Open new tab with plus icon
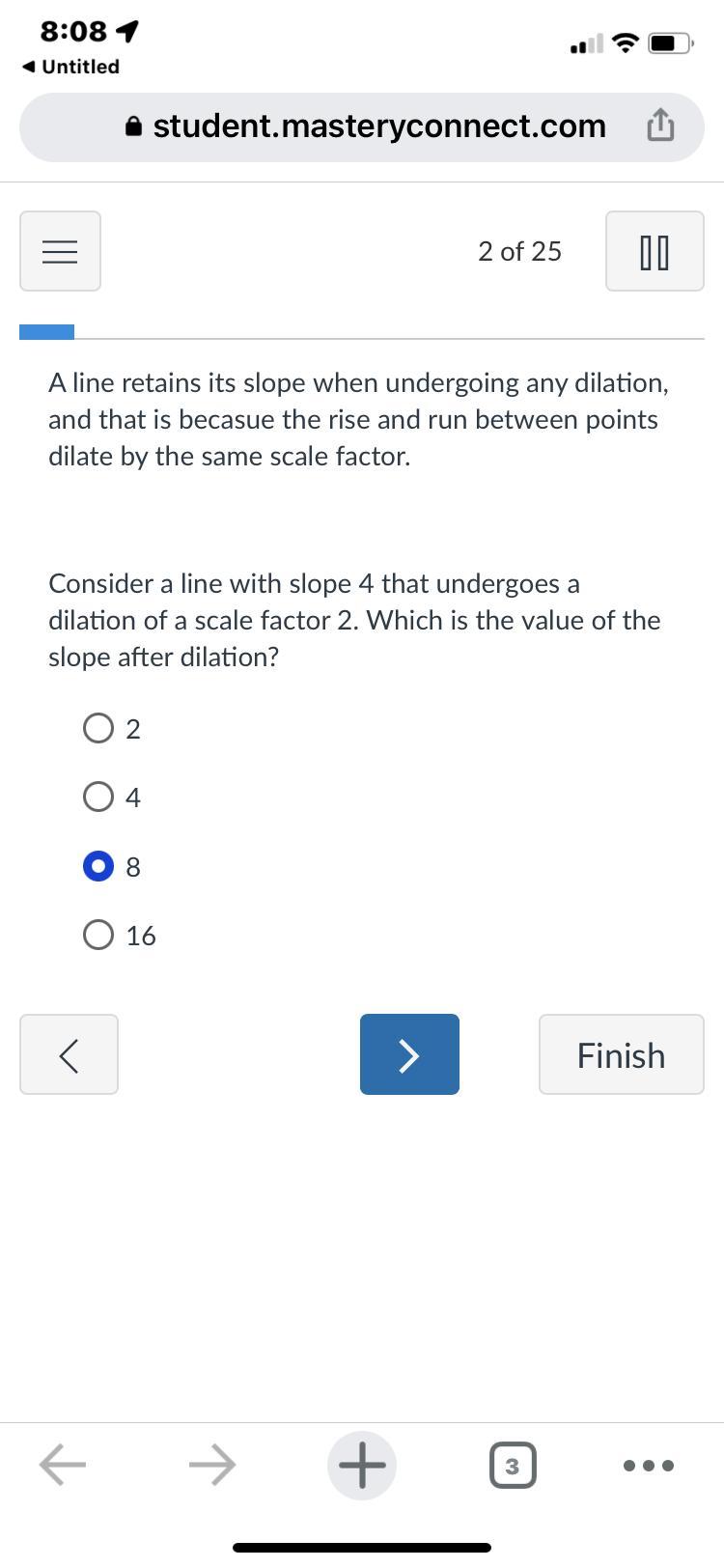This screenshot has height=1568, width=724. click(x=362, y=1465)
